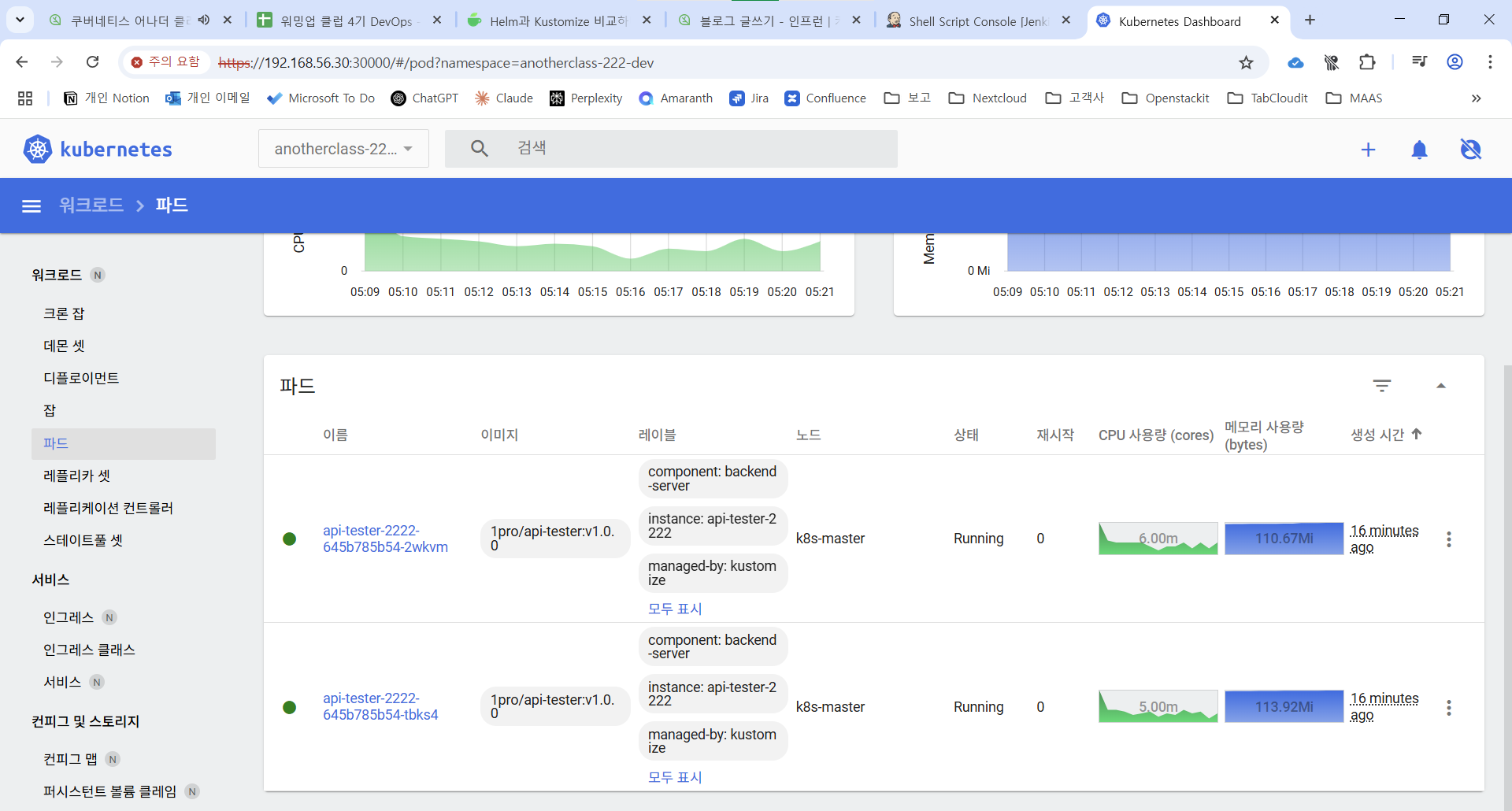Click the cloud extension icon
1512x811 pixels.
coord(1295,62)
